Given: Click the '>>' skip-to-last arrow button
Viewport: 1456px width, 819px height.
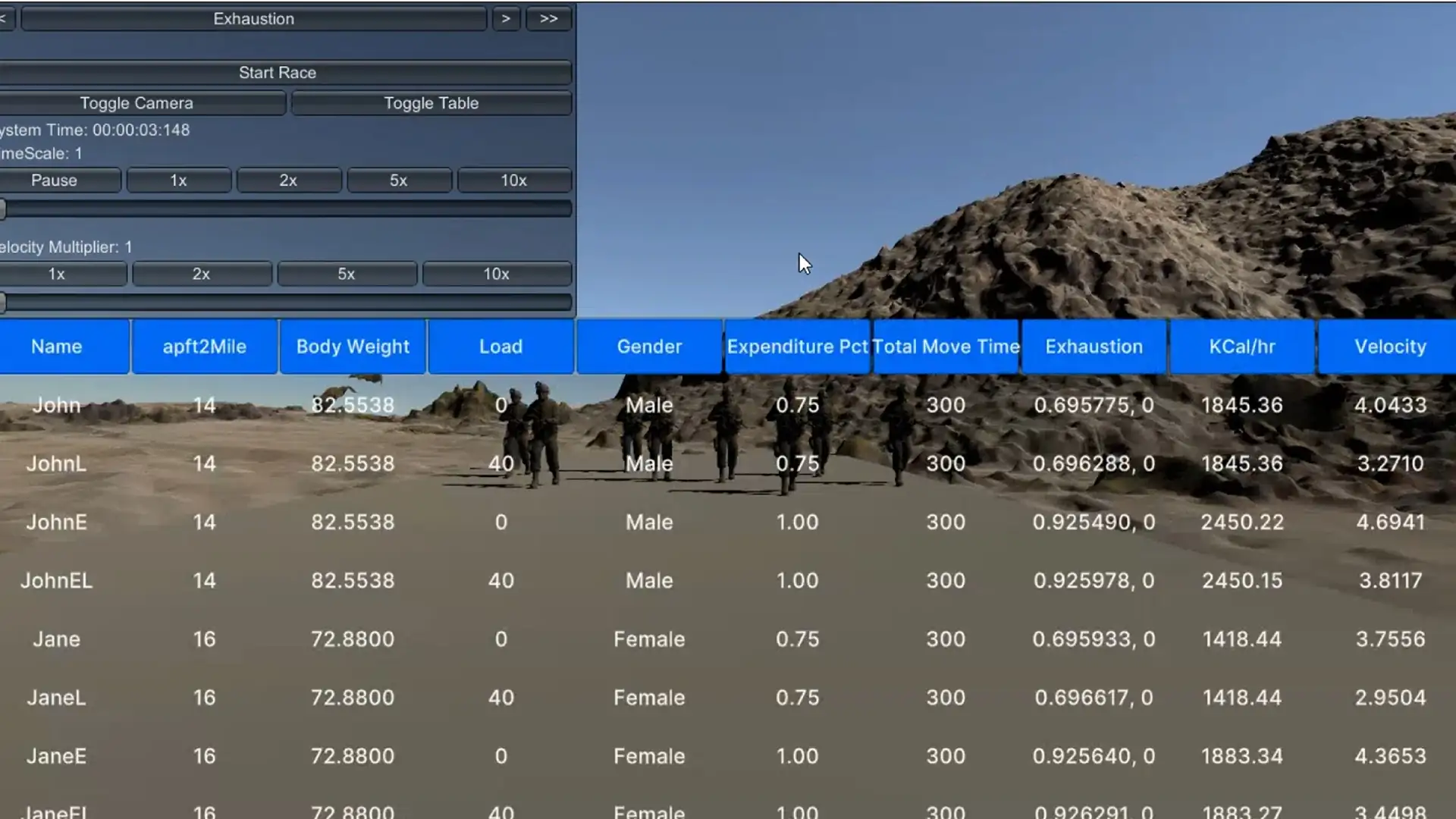Looking at the screenshot, I should pos(548,19).
